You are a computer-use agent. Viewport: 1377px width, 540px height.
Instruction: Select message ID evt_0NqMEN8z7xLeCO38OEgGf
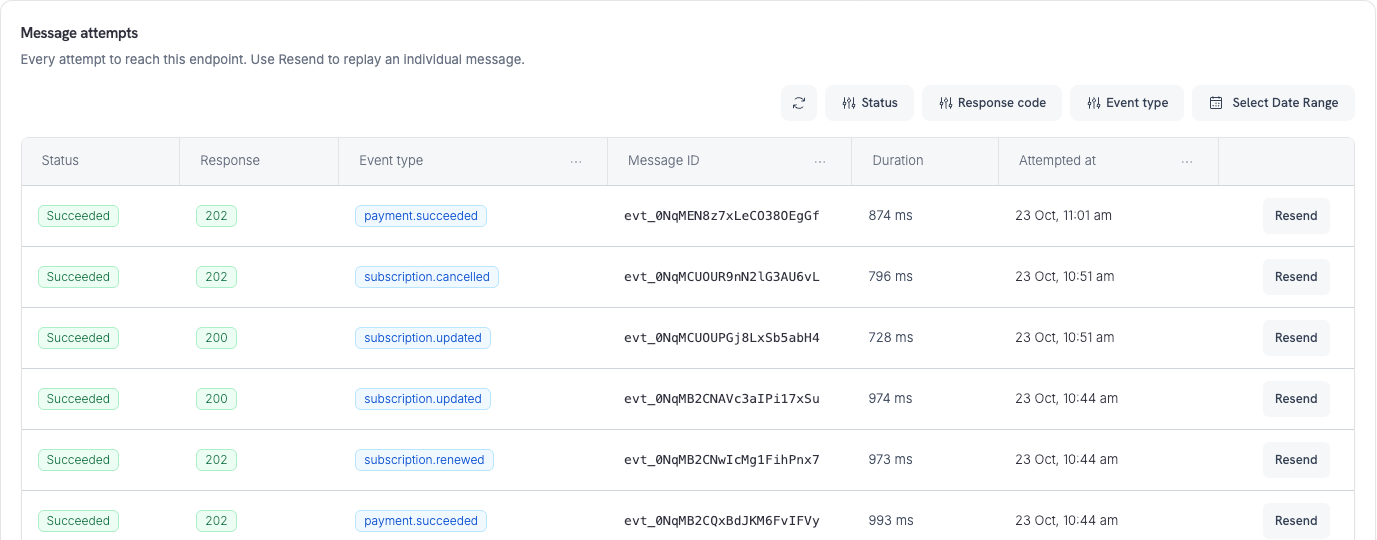(722, 216)
